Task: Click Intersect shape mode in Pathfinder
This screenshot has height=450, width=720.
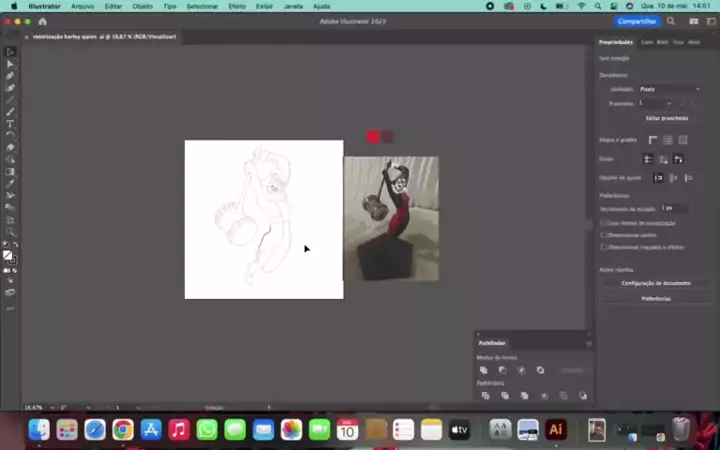Action: click(x=521, y=370)
